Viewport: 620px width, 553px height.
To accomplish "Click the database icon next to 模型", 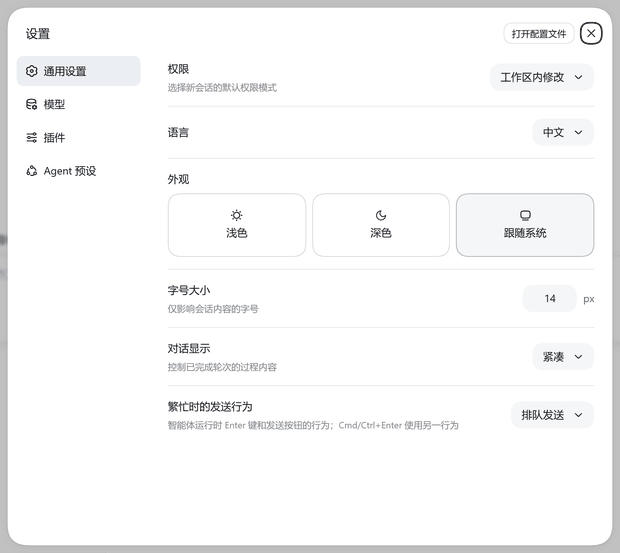I will (x=32, y=104).
